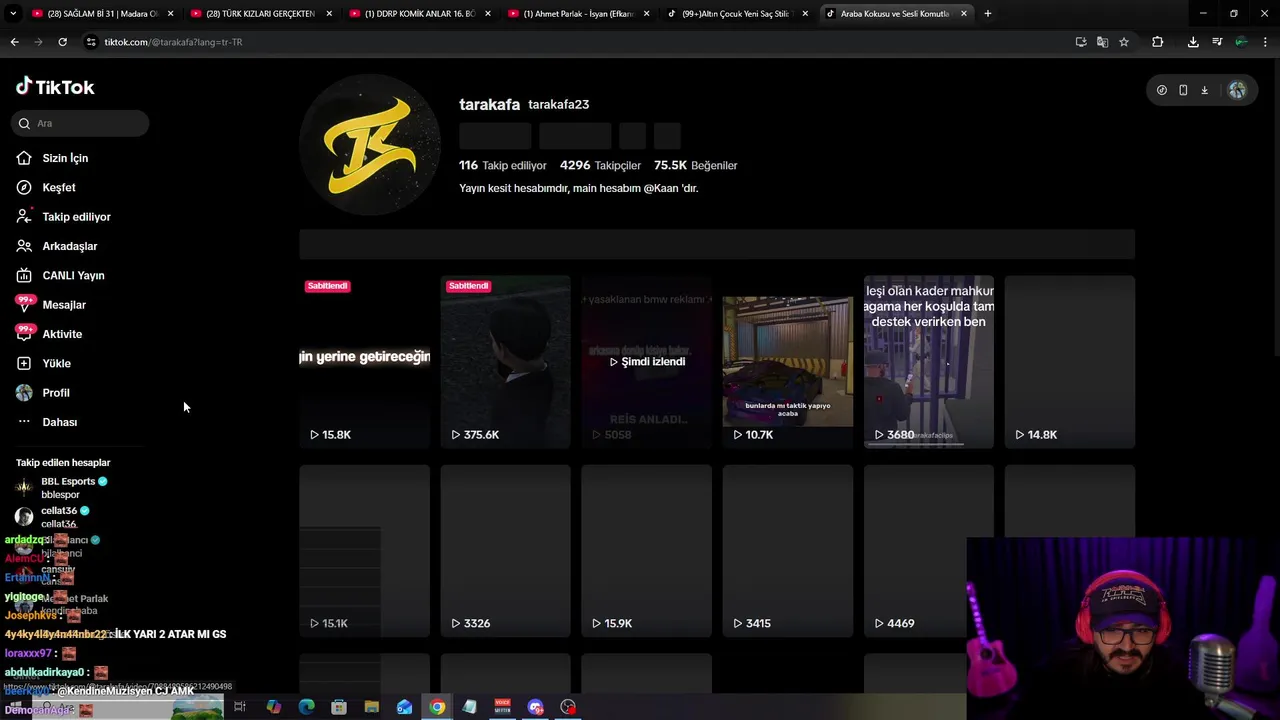Switch to Altın Çocuk Yeni Saç Stili tab
The height and width of the screenshot is (720, 1280).
pyautogui.click(x=737, y=14)
